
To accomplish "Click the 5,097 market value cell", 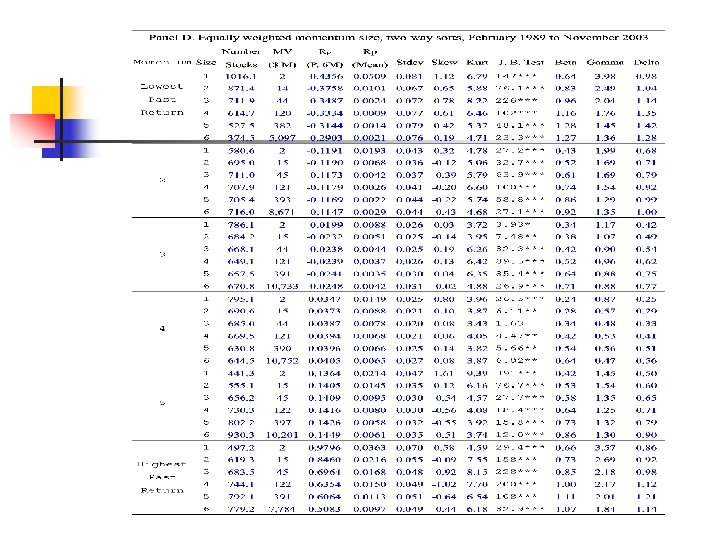I will point(282,138).
